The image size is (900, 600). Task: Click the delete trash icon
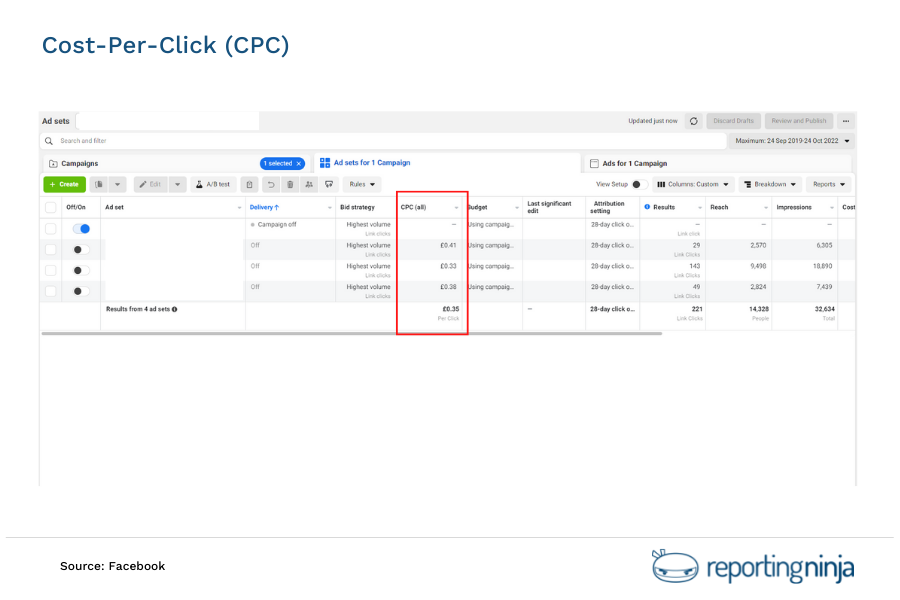290,184
